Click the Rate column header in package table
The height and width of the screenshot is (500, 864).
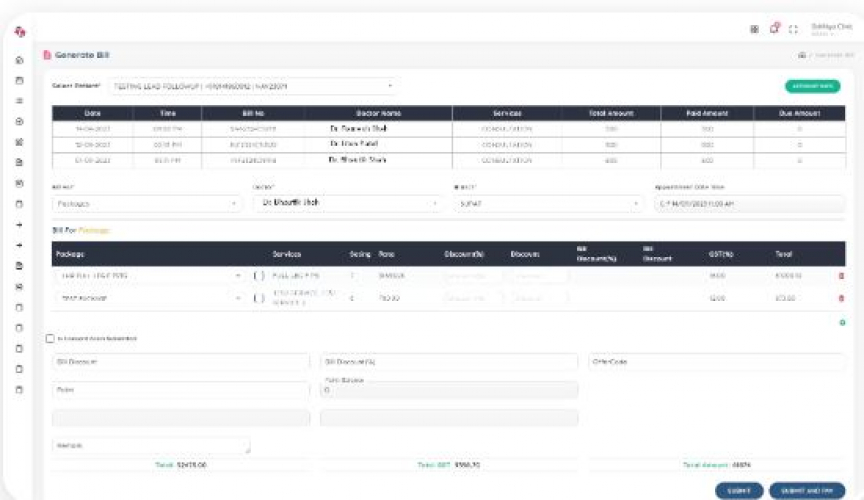tap(386, 254)
